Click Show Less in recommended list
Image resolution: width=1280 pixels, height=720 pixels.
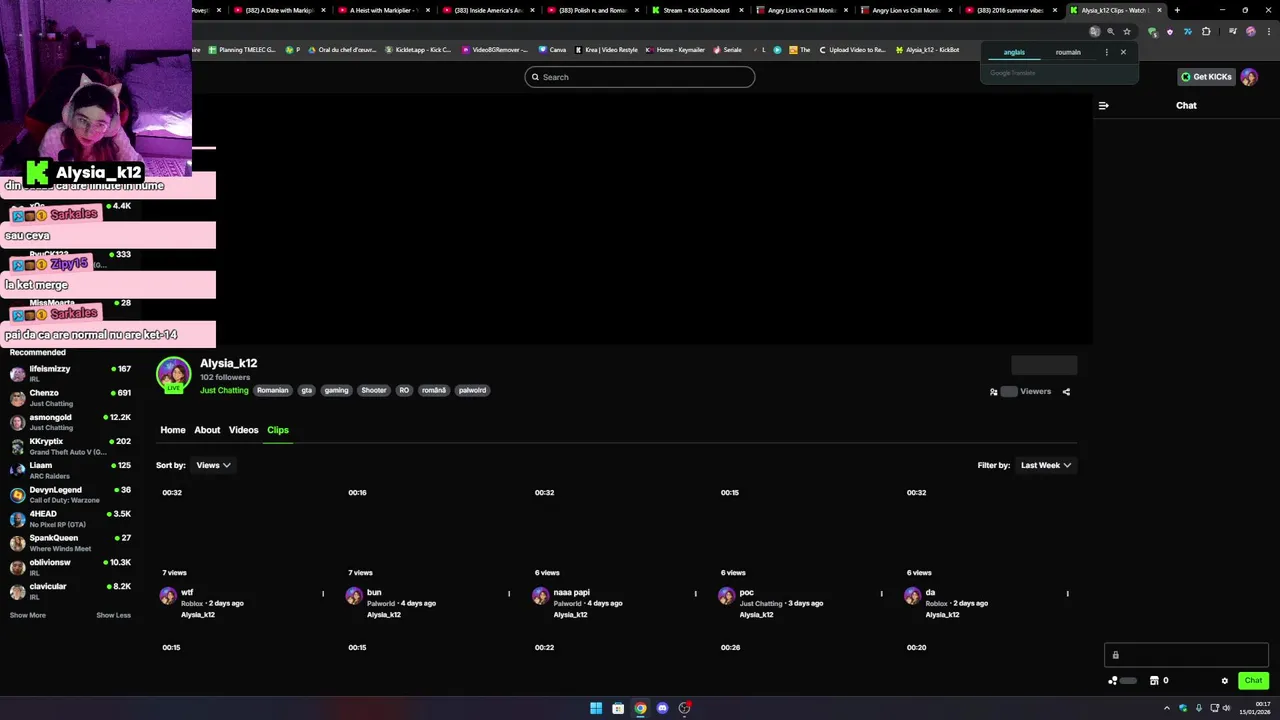pos(113,615)
